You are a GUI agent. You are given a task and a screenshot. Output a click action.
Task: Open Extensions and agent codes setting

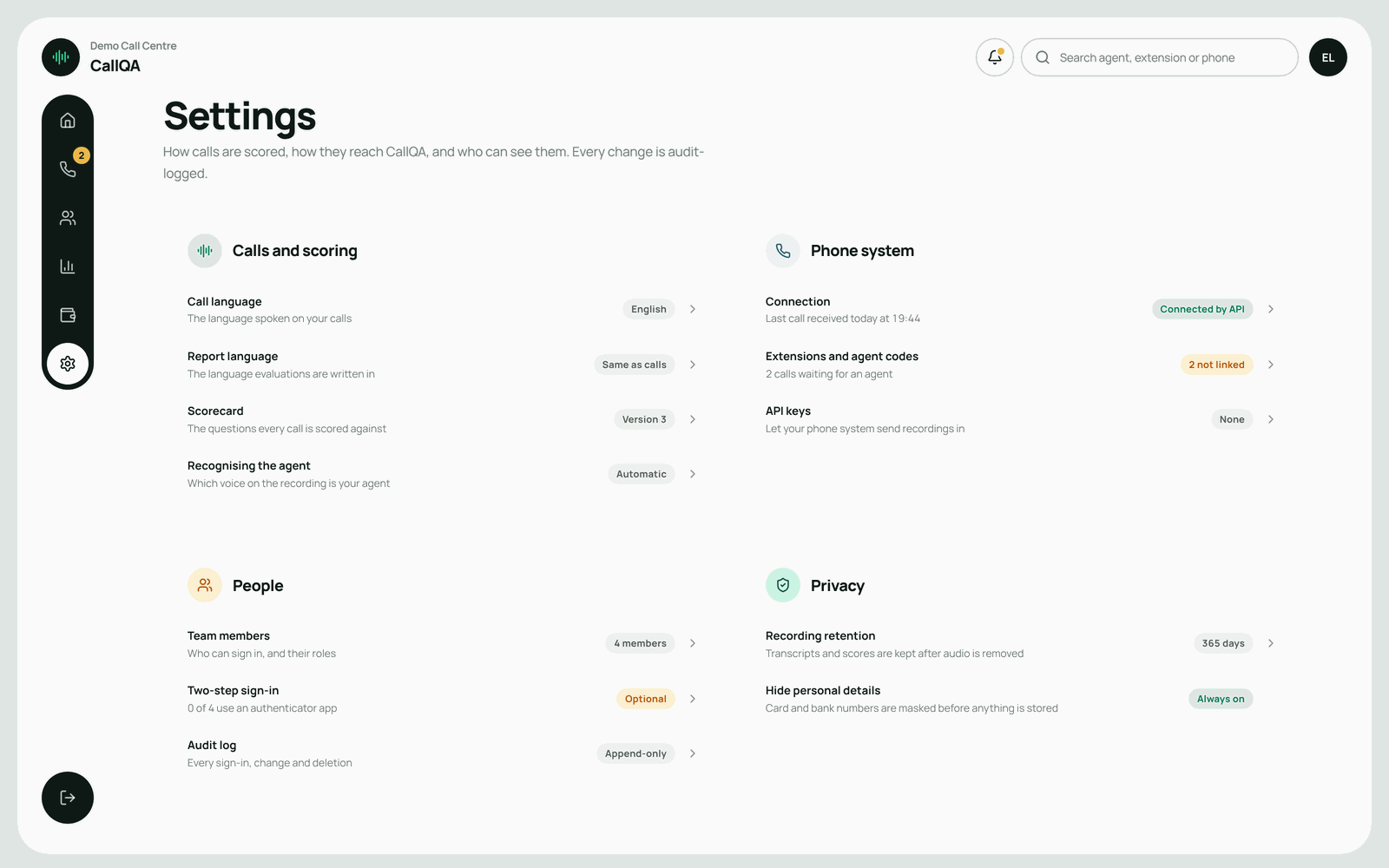[1021, 365]
